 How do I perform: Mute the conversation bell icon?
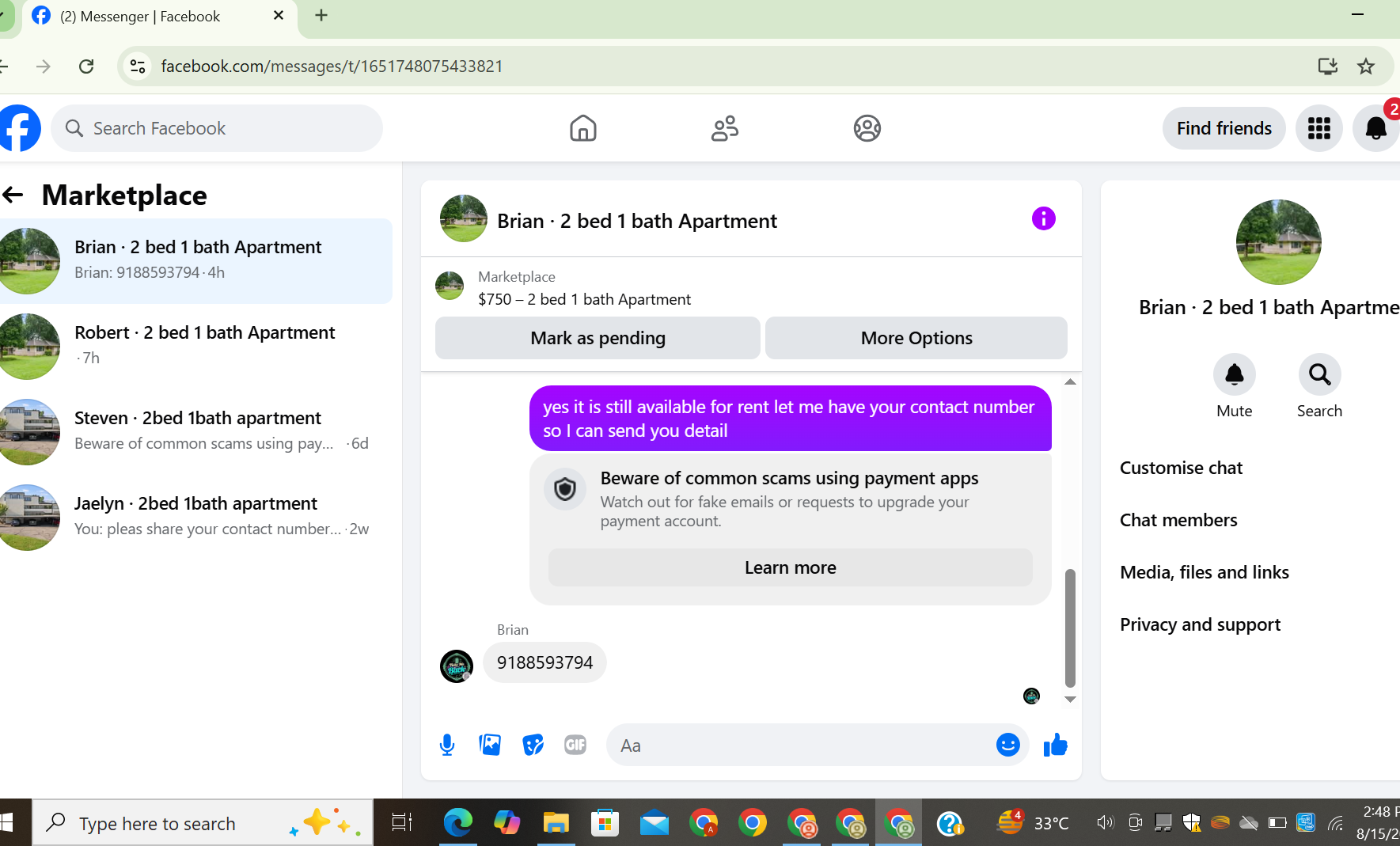(x=1235, y=374)
